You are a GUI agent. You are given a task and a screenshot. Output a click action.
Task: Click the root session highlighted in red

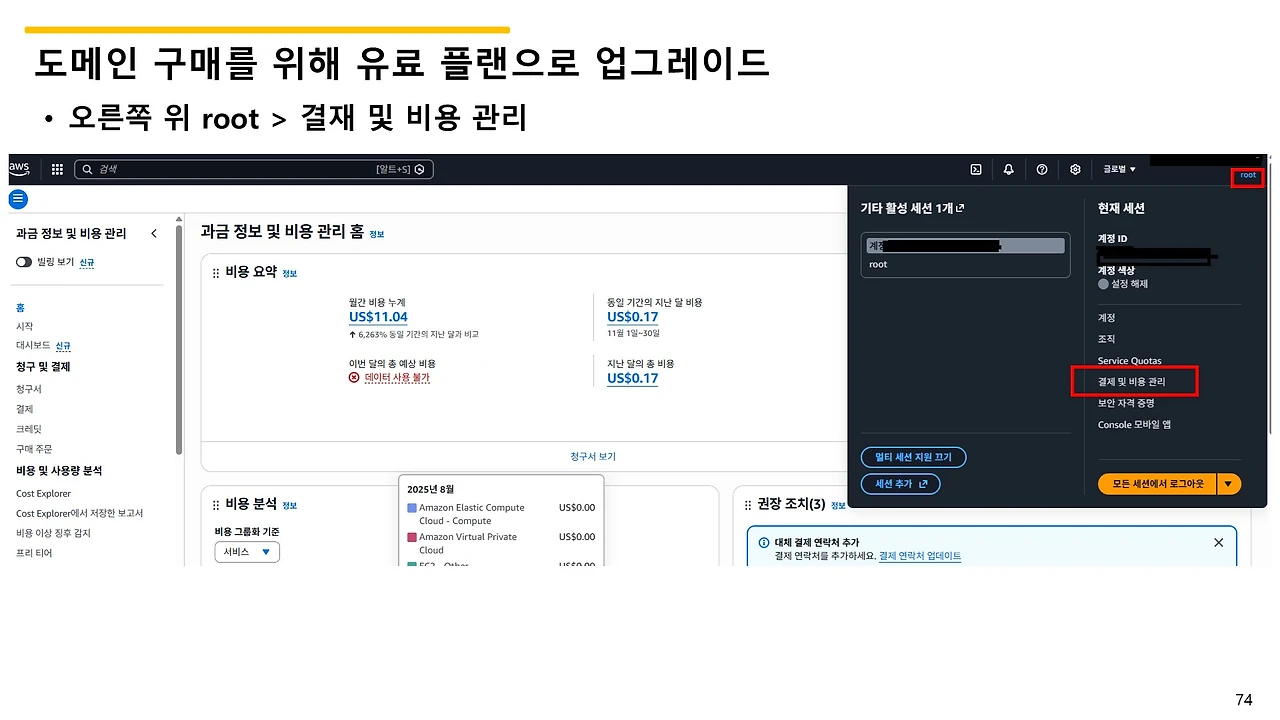pyautogui.click(x=1247, y=176)
